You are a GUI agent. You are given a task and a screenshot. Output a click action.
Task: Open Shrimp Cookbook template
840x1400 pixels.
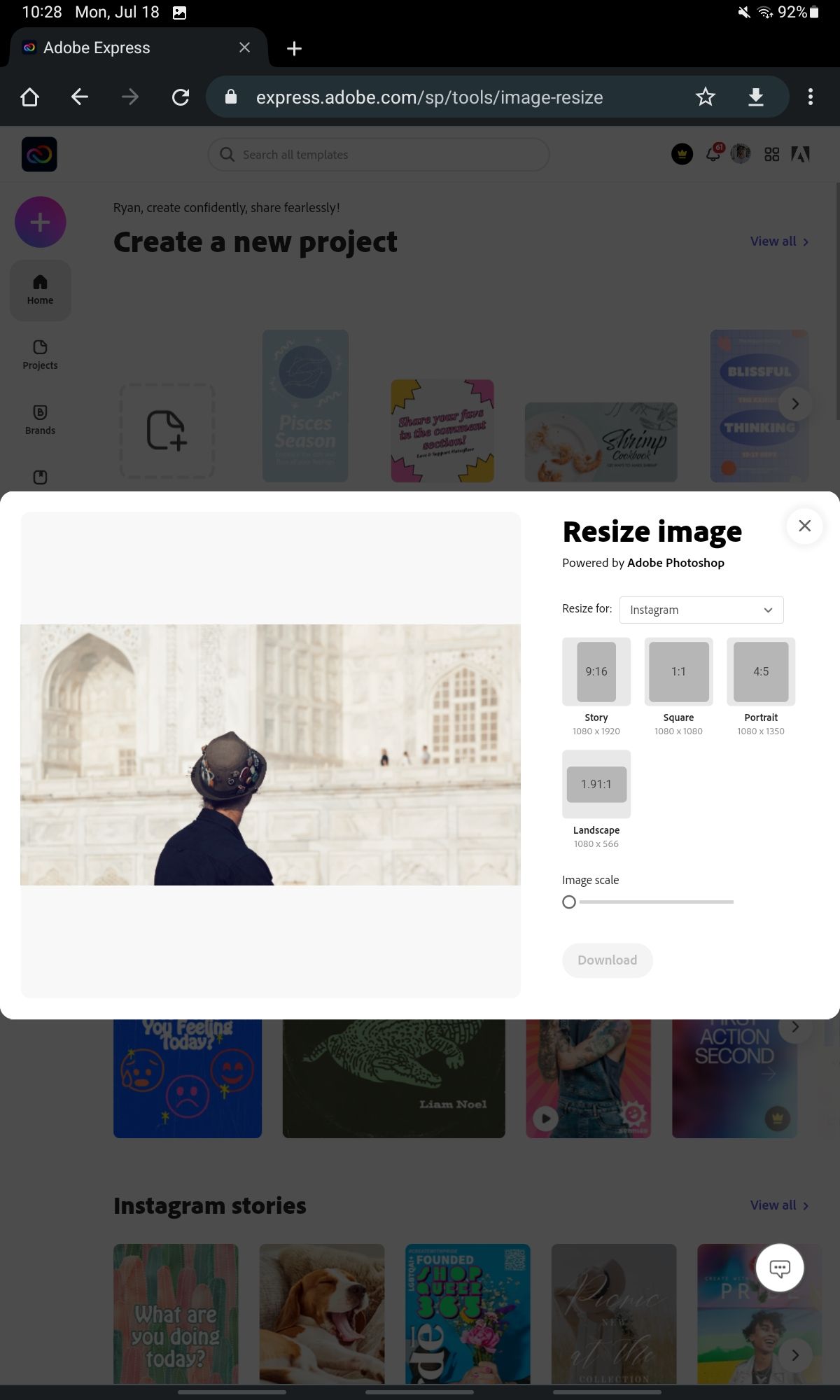click(x=601, y=442)
